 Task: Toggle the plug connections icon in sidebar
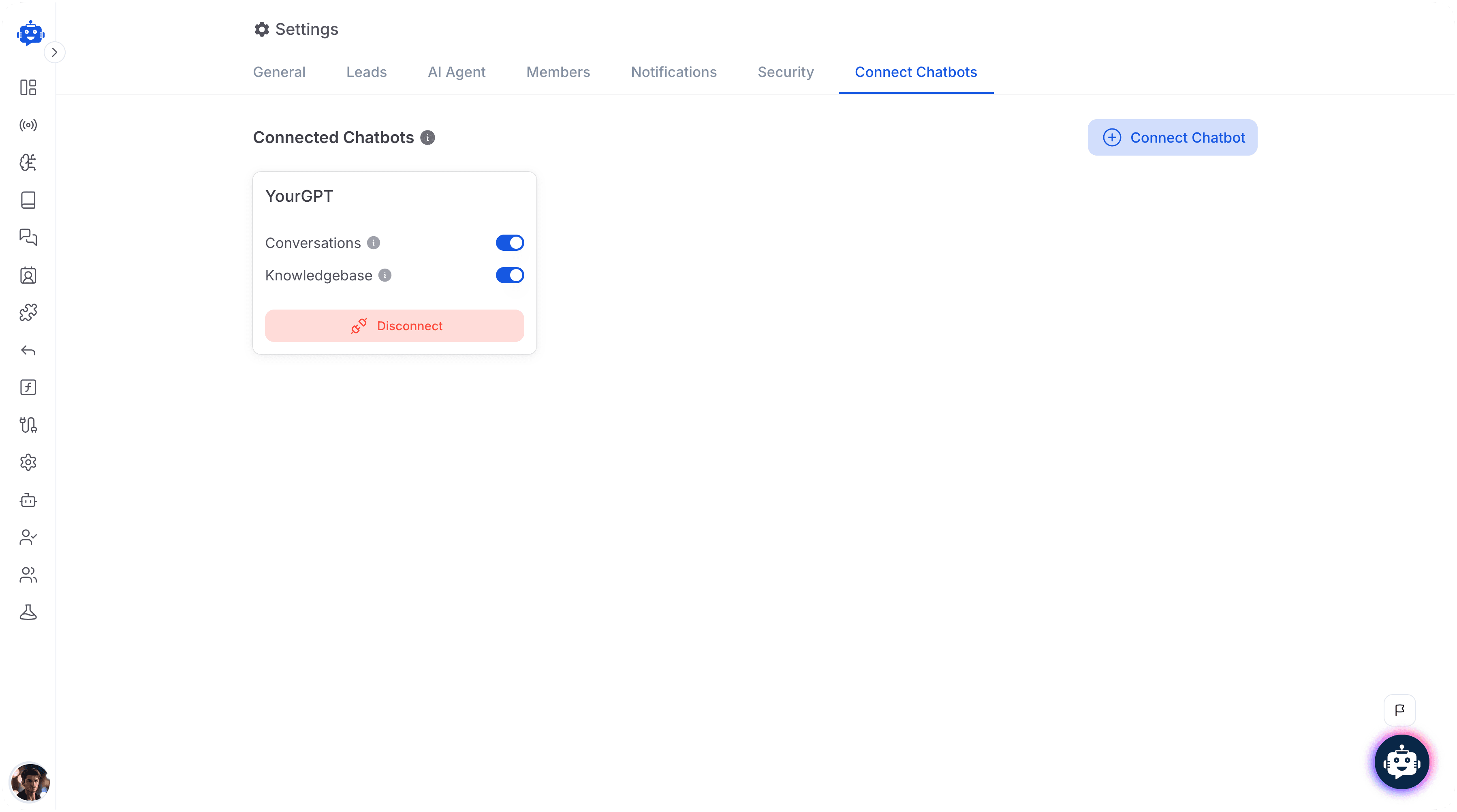[x=28, y=425]
